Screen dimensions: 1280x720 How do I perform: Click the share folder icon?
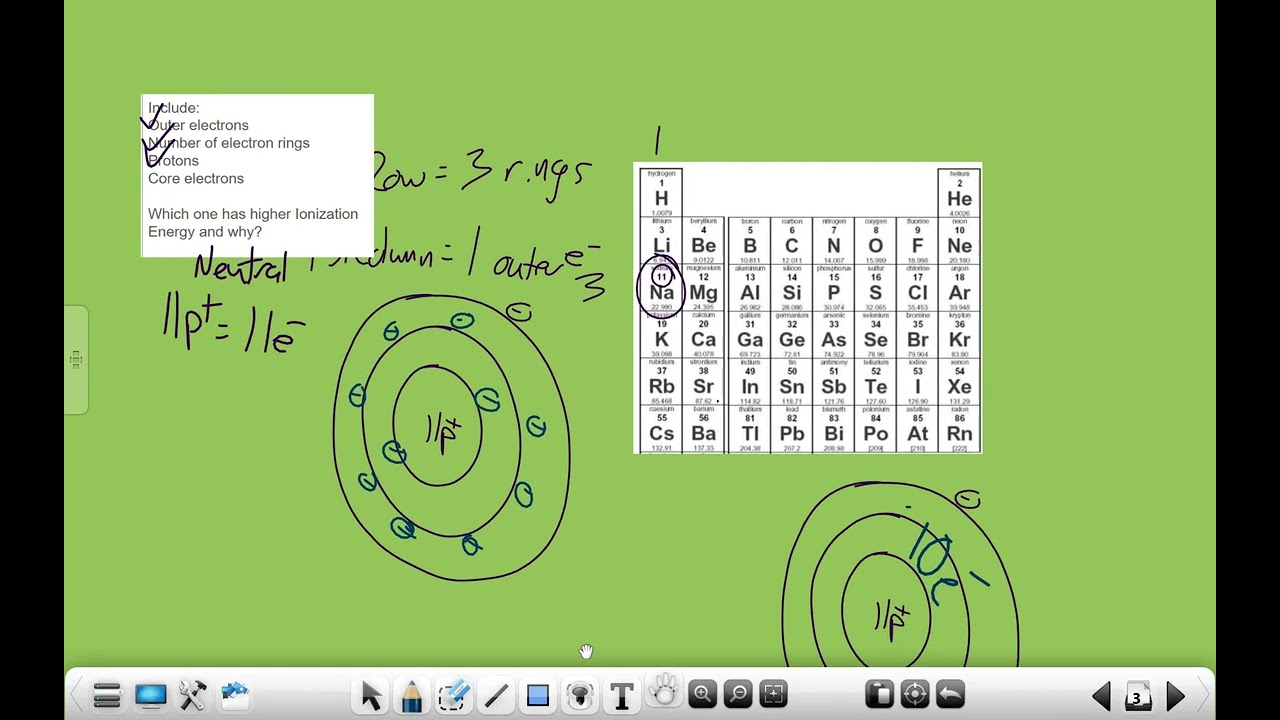coord(235,695)
